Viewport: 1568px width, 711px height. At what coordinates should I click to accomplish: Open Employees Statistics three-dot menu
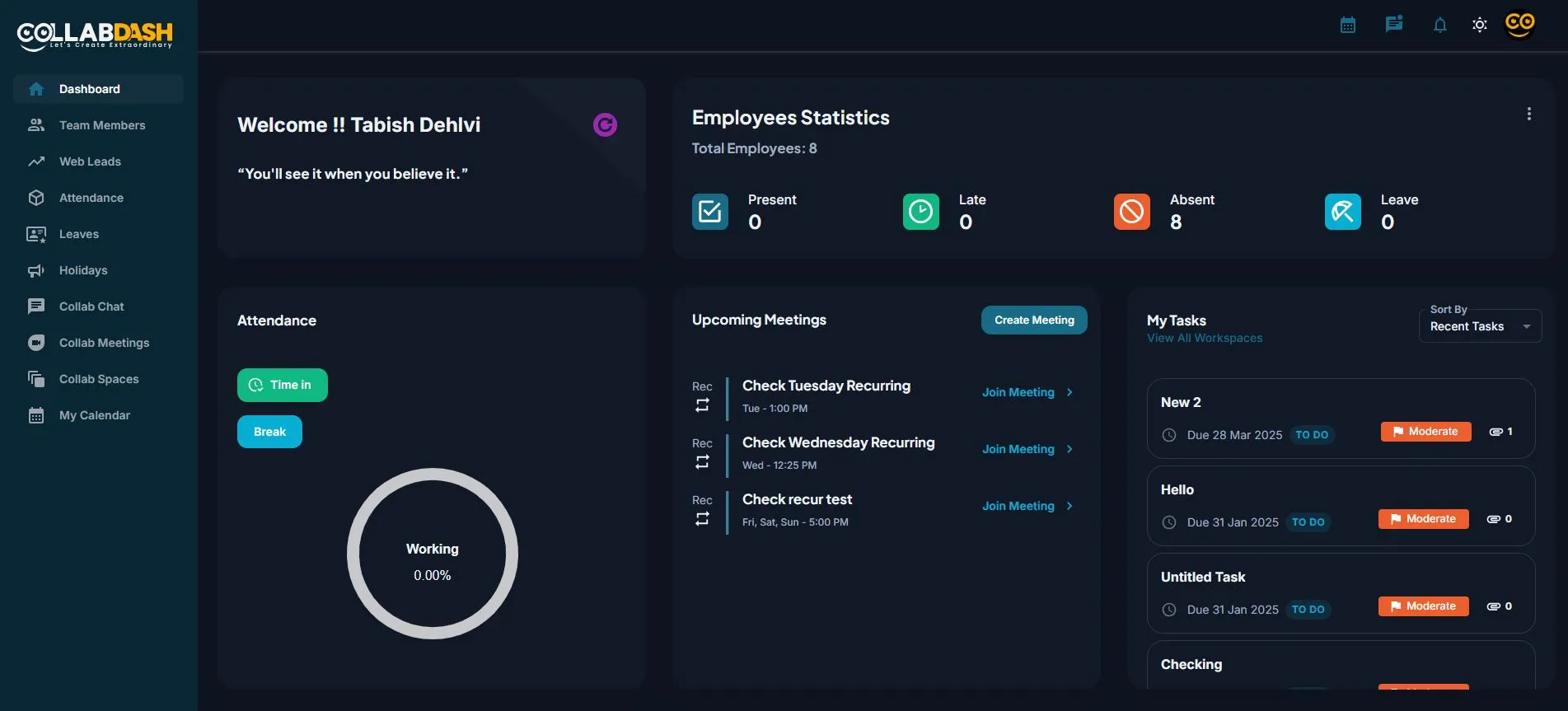tap(1529, 114)
